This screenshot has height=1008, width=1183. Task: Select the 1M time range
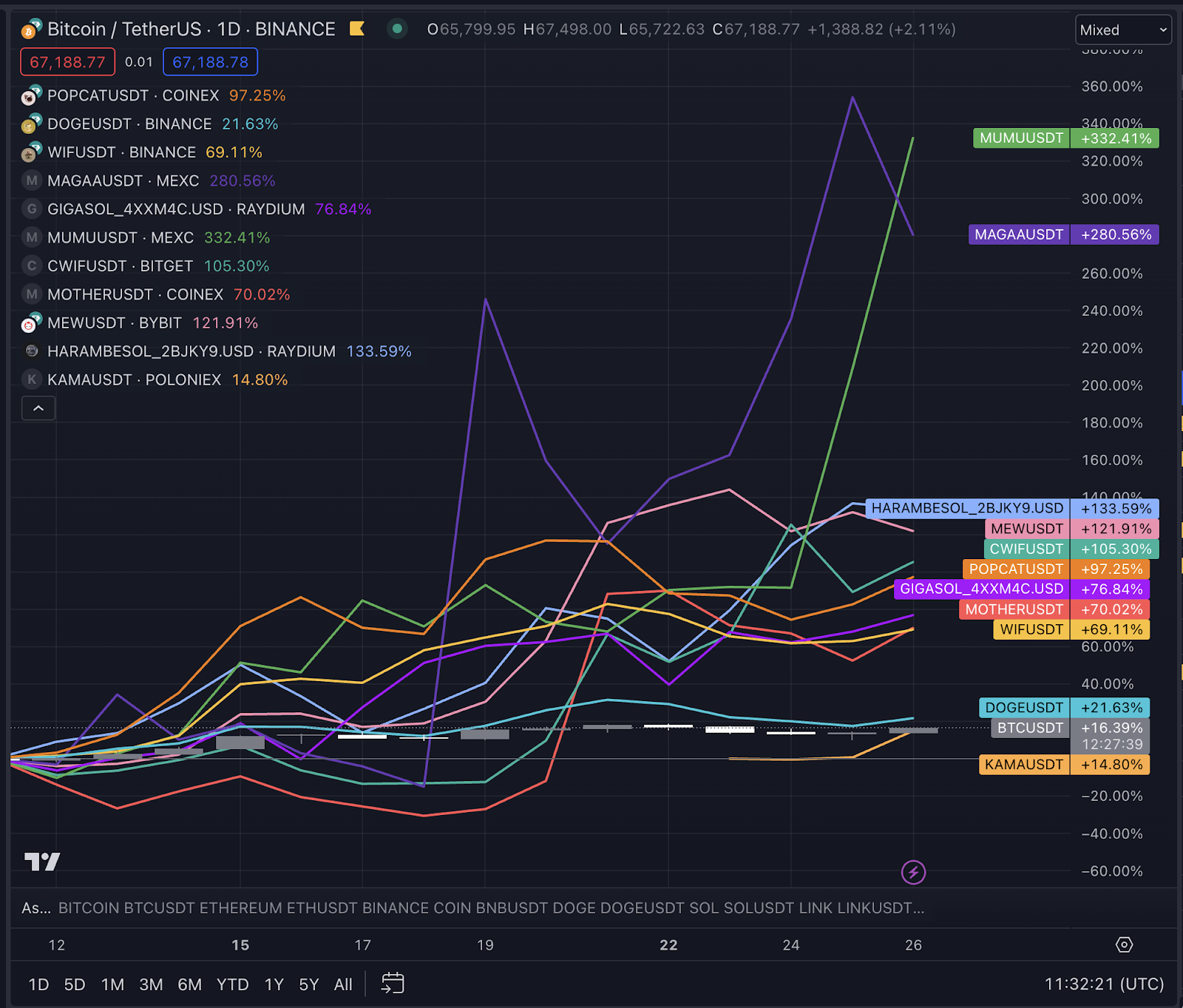point(112,984)
